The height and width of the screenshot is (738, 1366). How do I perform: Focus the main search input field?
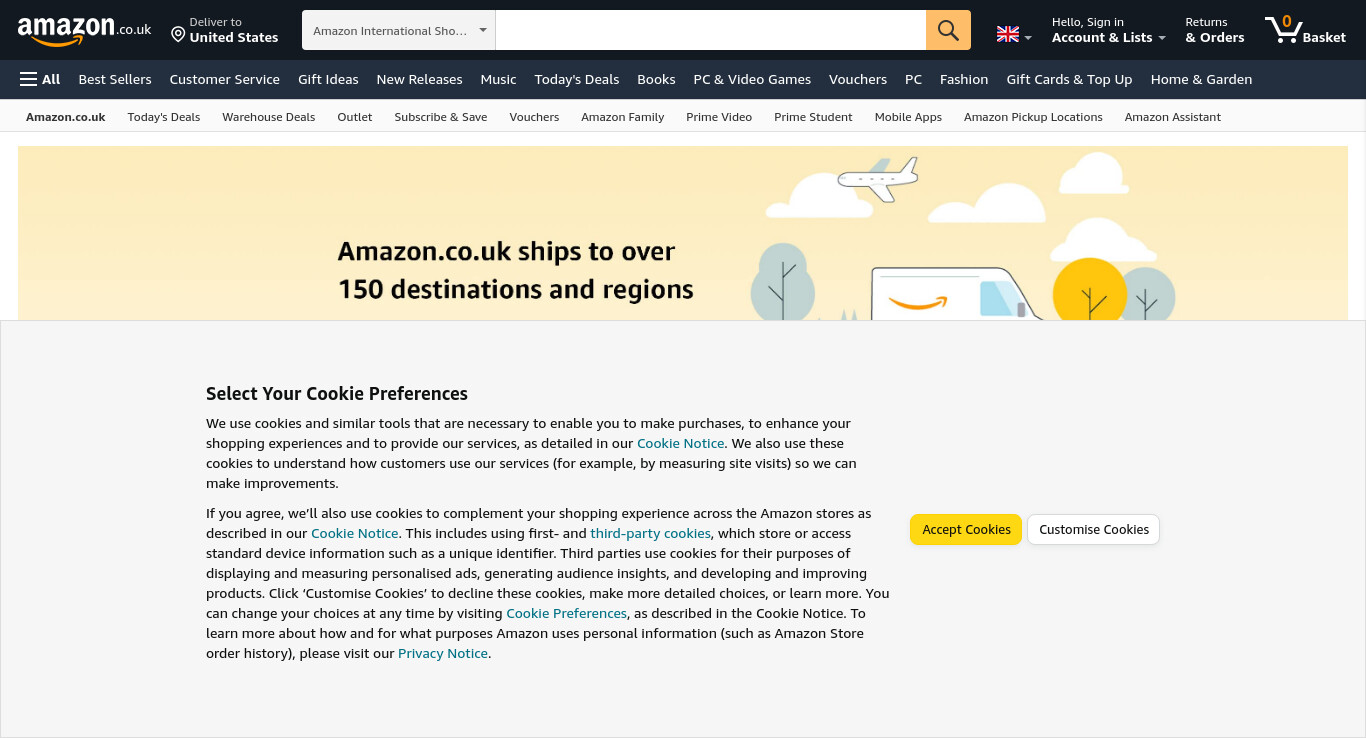point(711,30)
